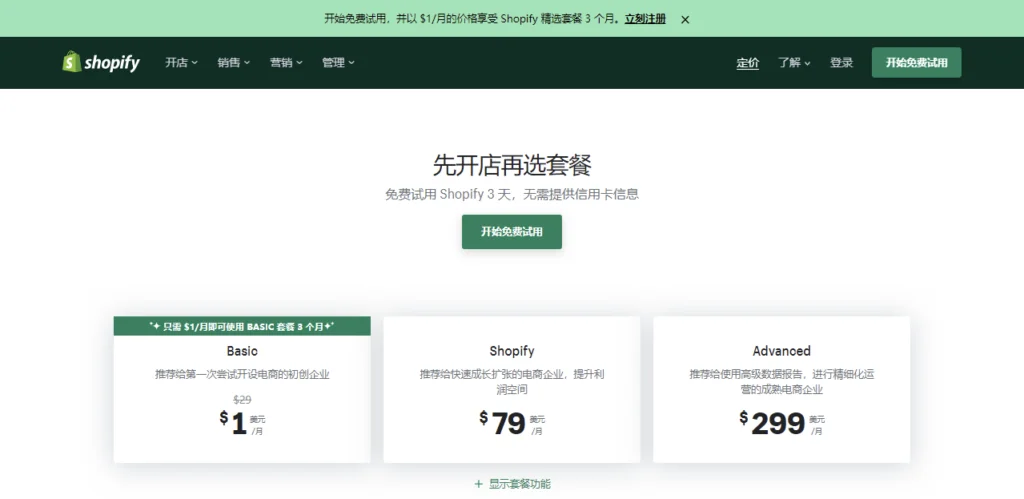Click the center 开始免费试用 button below the headline
This screenshot has height=499, width=1024.
(512, 232)
